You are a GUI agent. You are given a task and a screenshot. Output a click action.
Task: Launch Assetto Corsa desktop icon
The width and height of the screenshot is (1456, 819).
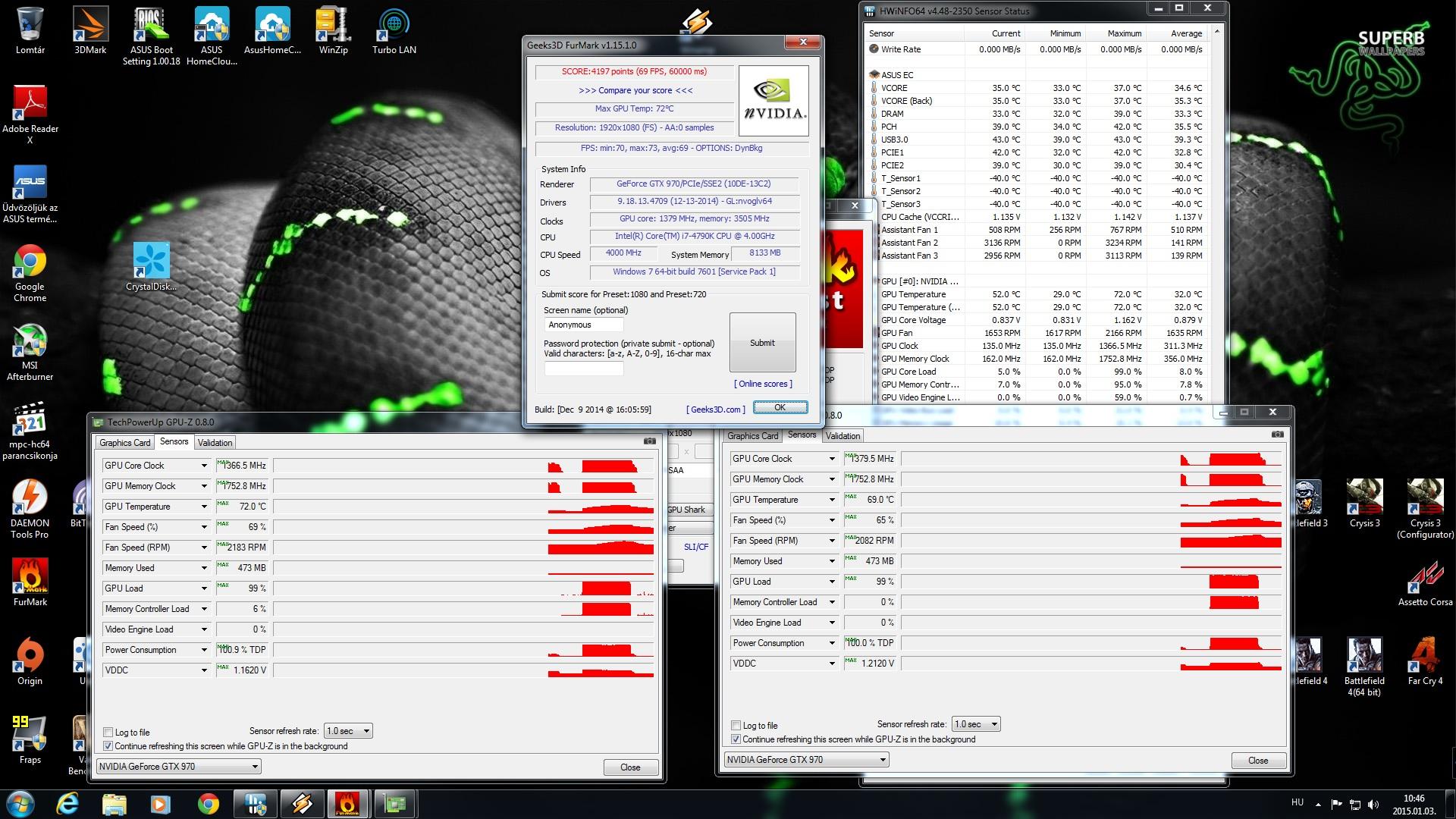tap(1425, 582)
